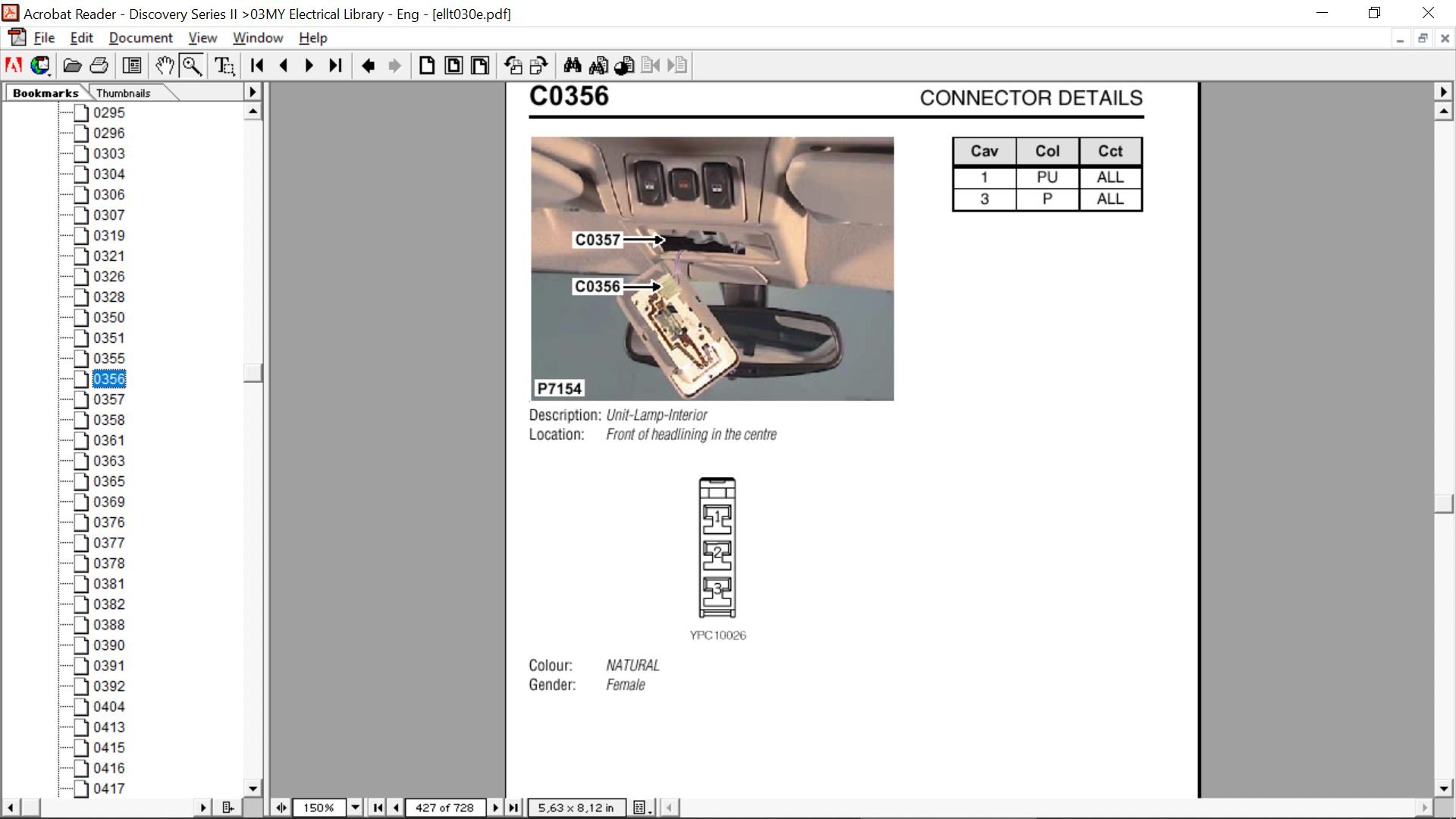Set Fit Width page view
The image size is (1456, 819).
point(480,66)
